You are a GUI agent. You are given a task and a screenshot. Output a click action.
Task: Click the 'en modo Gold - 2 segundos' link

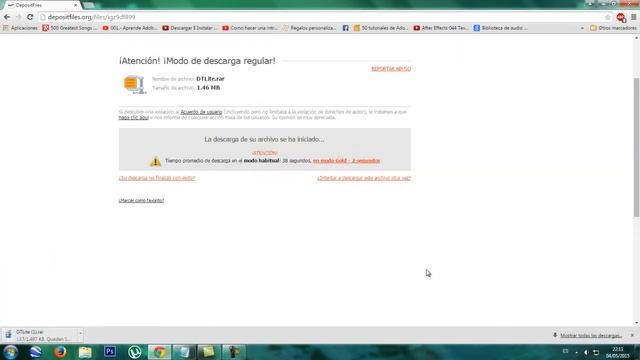[346, 161]
